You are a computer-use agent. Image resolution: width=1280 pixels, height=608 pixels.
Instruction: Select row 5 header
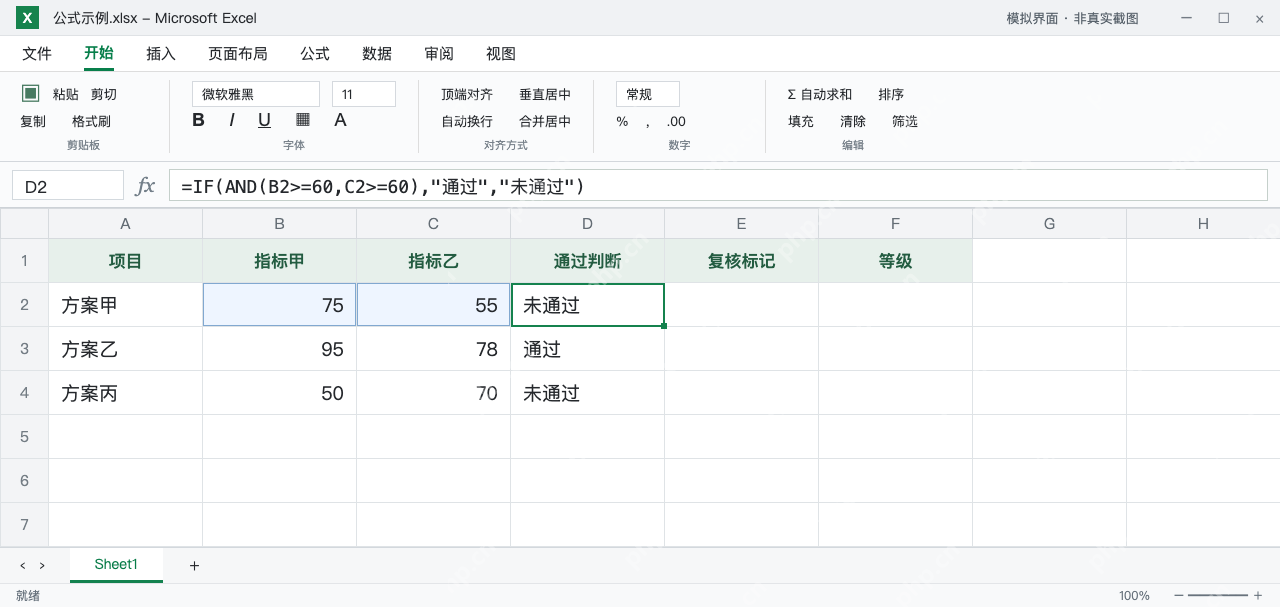tap(24, 437)
